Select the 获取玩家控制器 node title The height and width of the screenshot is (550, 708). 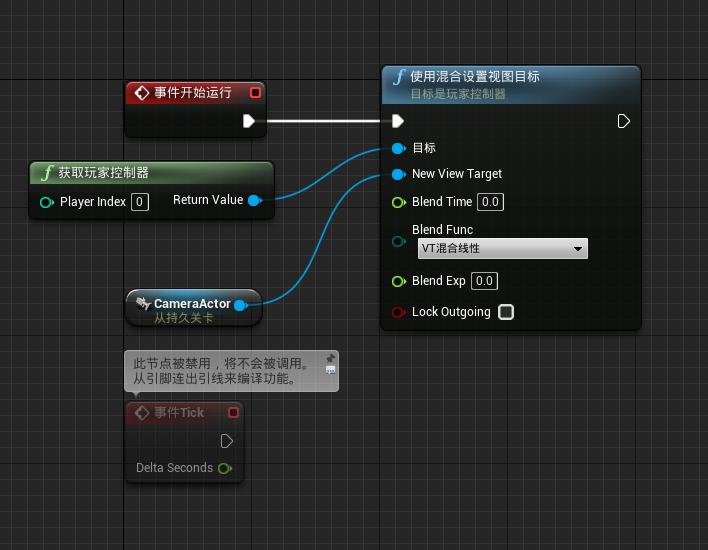click(103, 172)
